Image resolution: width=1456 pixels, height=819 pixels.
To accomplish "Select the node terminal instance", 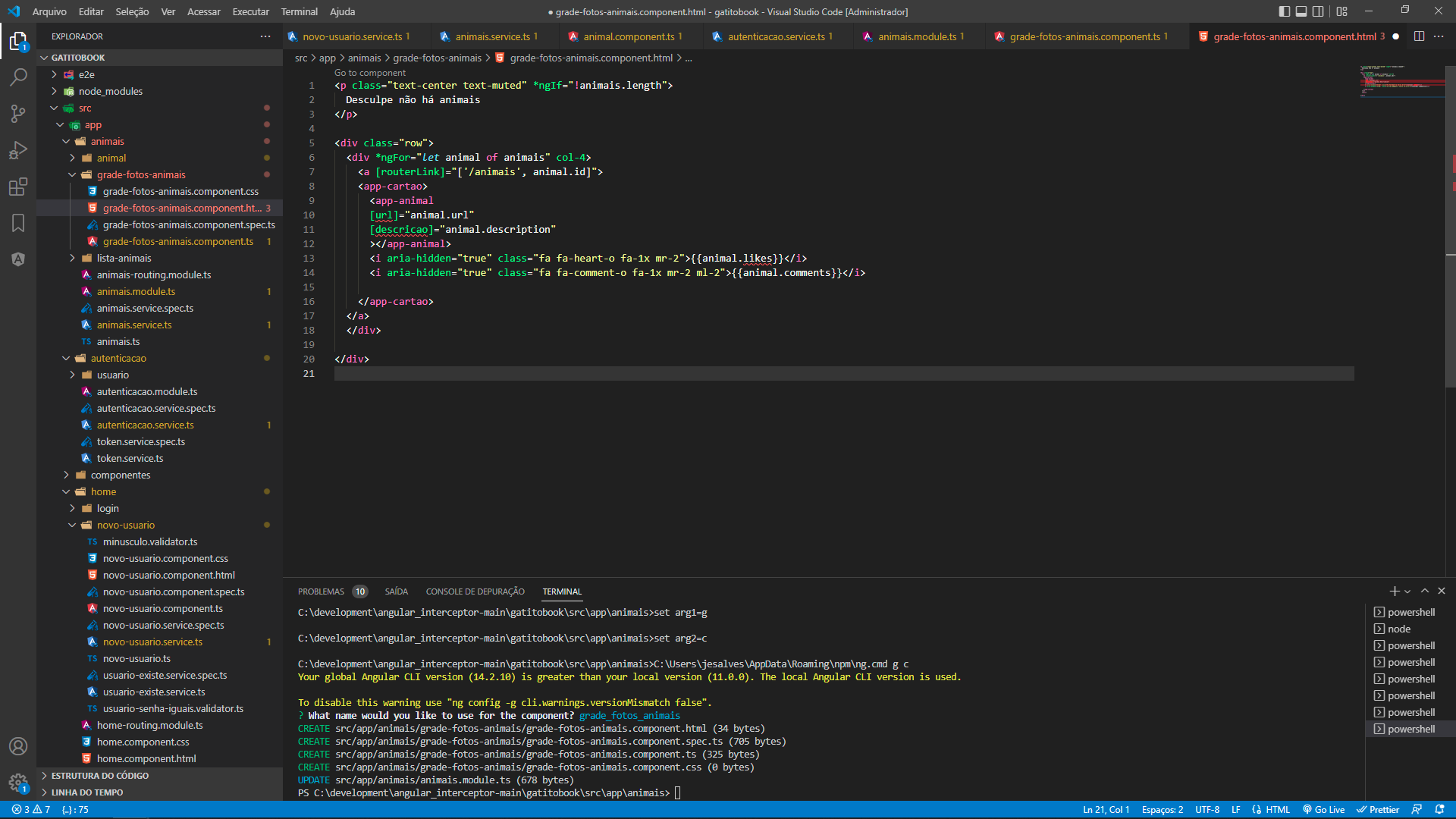I will [x=1410, y=629].
